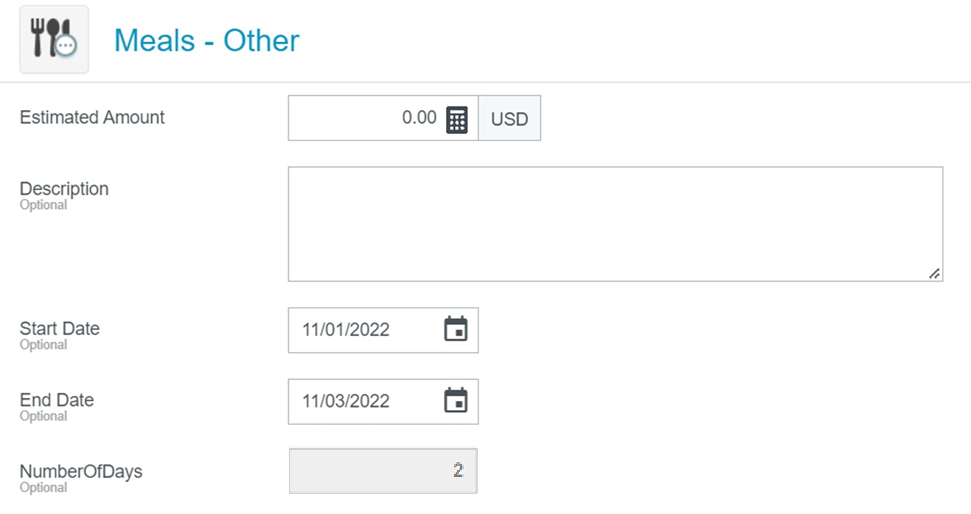
Task: Click the Estimated Amount label
Action: (x=92, y=117)
